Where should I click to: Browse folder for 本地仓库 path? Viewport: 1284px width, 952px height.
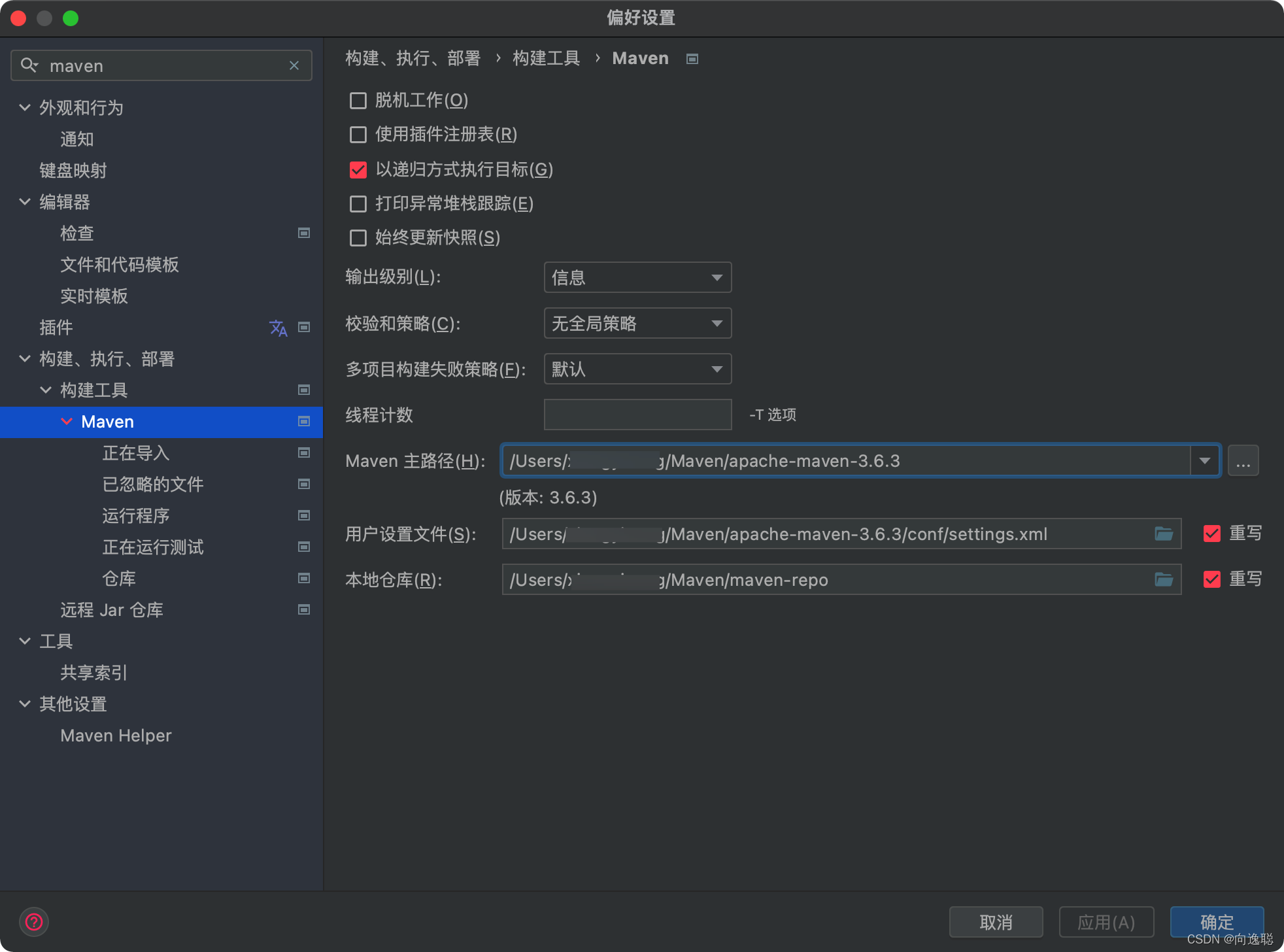click(x=1164, y=579)
